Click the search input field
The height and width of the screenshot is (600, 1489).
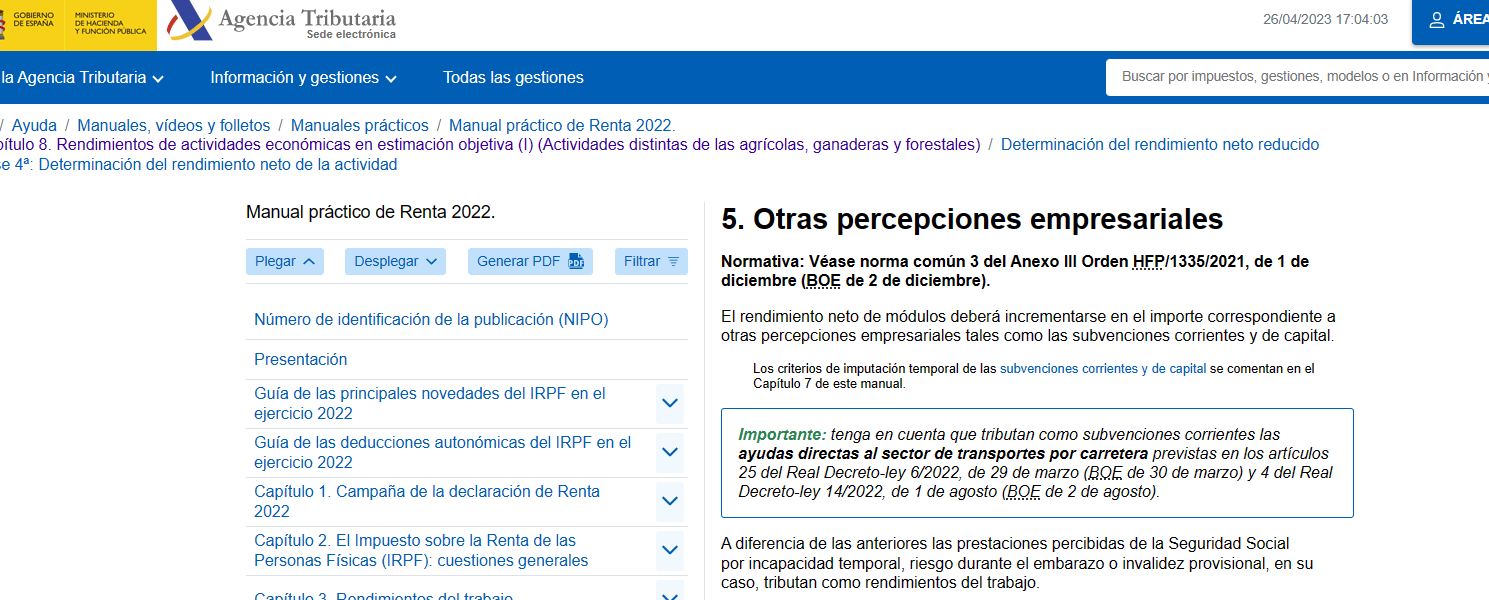tap(1296, 77)
